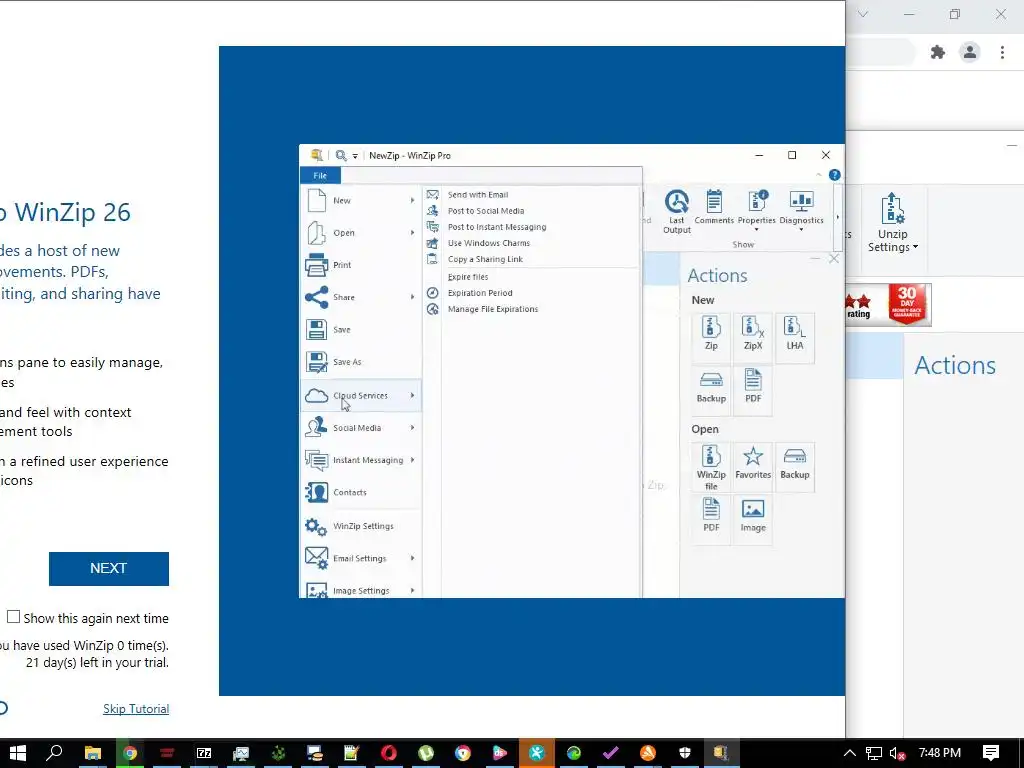
Task: Click the Opera icon in taskbar
Action: (x=389, y=753)
